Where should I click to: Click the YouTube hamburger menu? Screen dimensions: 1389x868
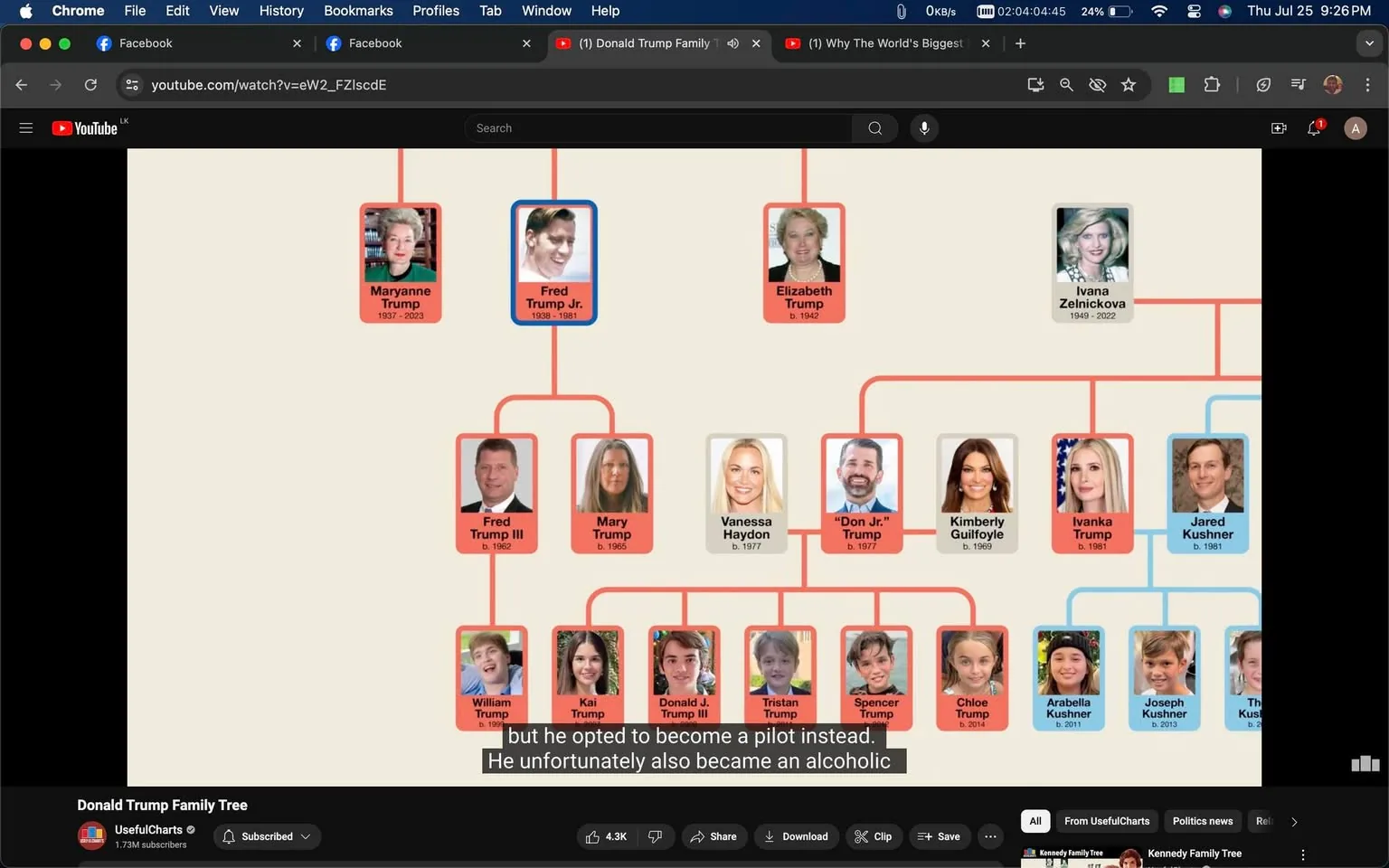(26, 127)
